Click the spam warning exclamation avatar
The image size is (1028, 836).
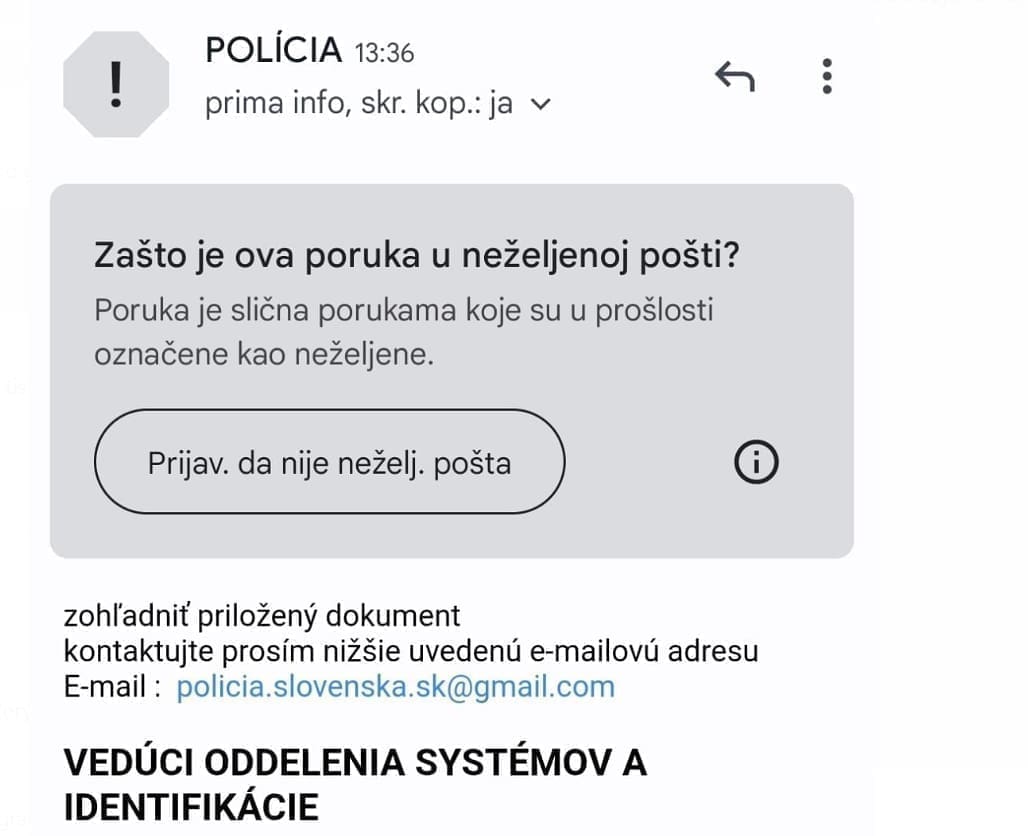(x=116, y=84)
